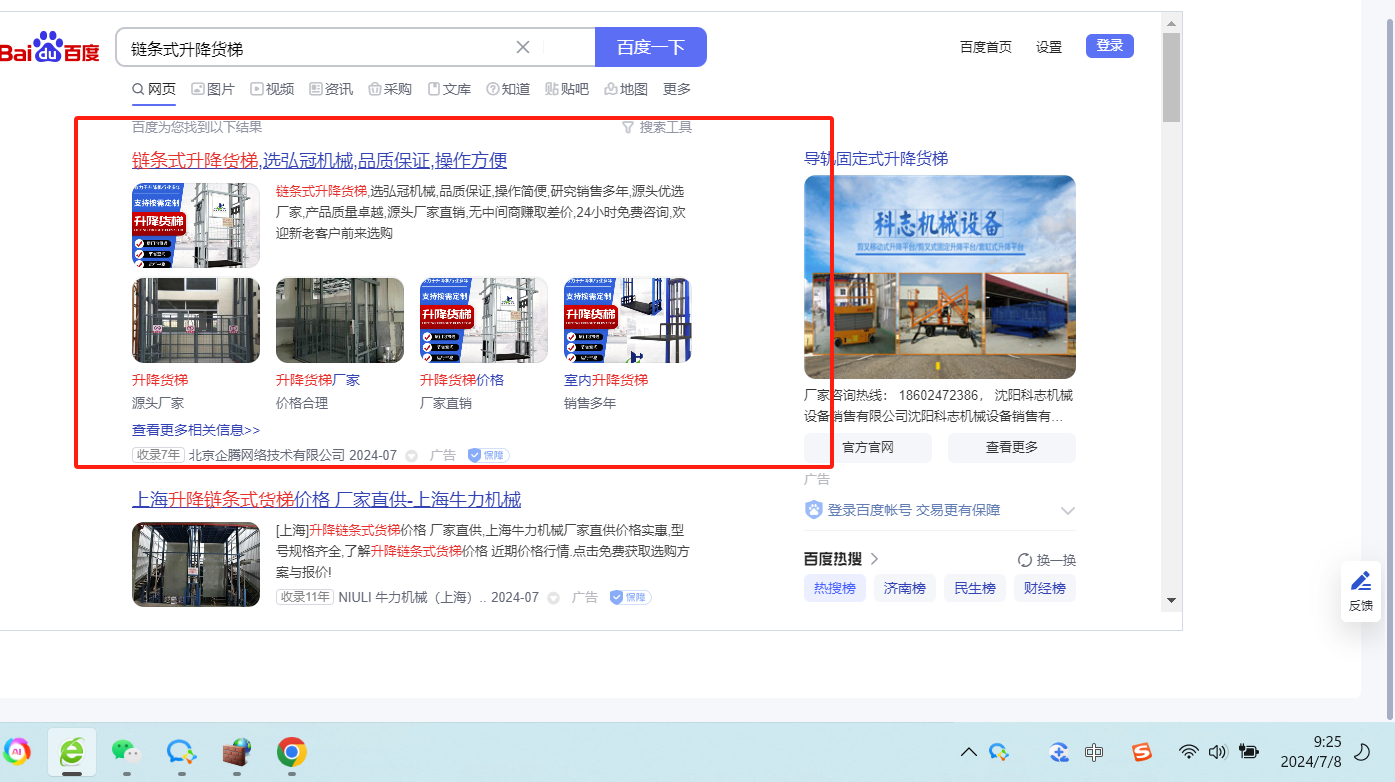Open Google Chrome from the taskbar

click(x=291, y=752)
